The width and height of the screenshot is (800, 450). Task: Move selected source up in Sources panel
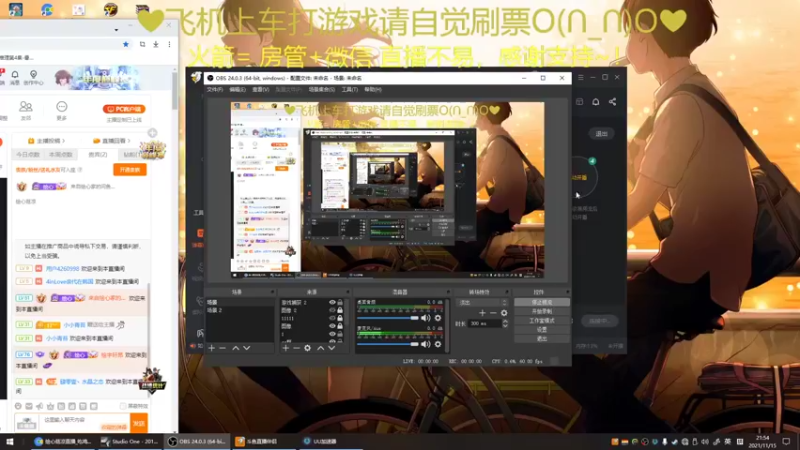tap(320, 348)
